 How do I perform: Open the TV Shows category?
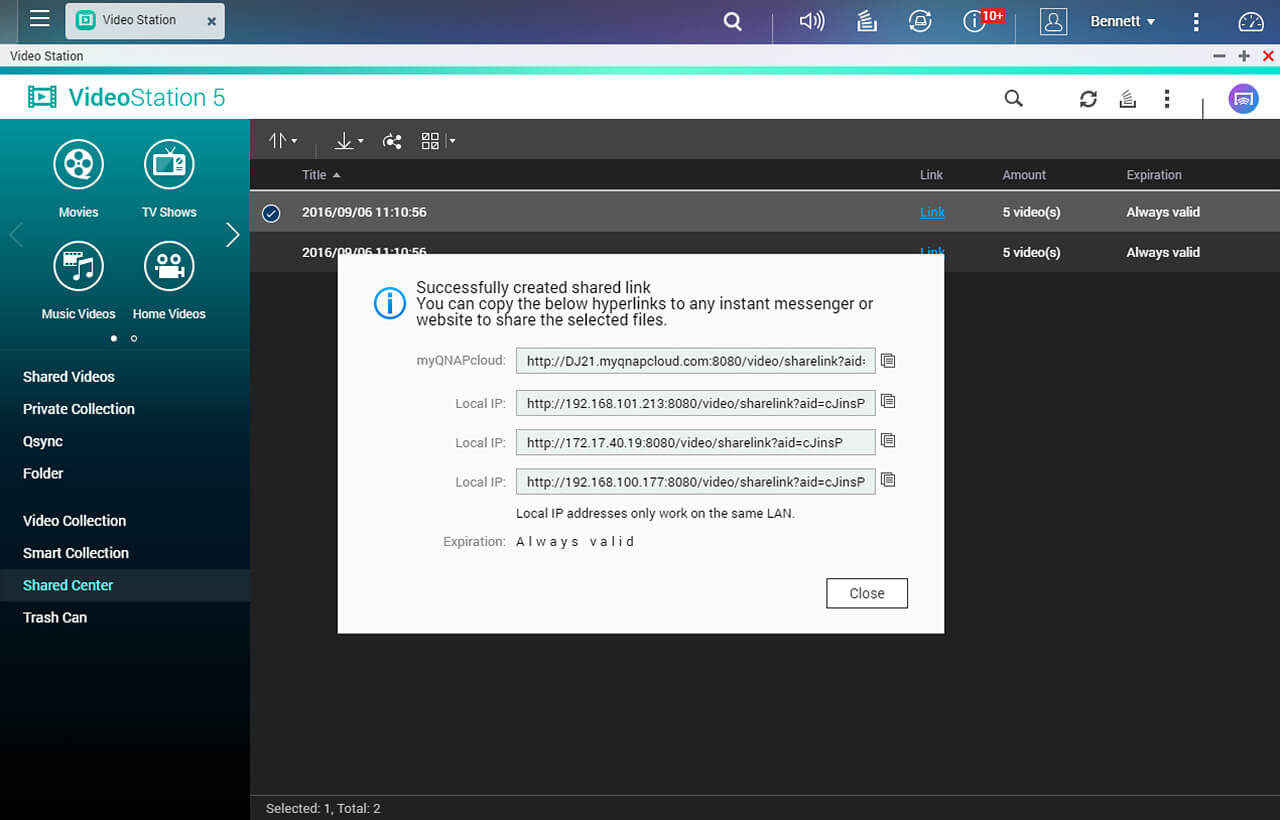point(169,178)
